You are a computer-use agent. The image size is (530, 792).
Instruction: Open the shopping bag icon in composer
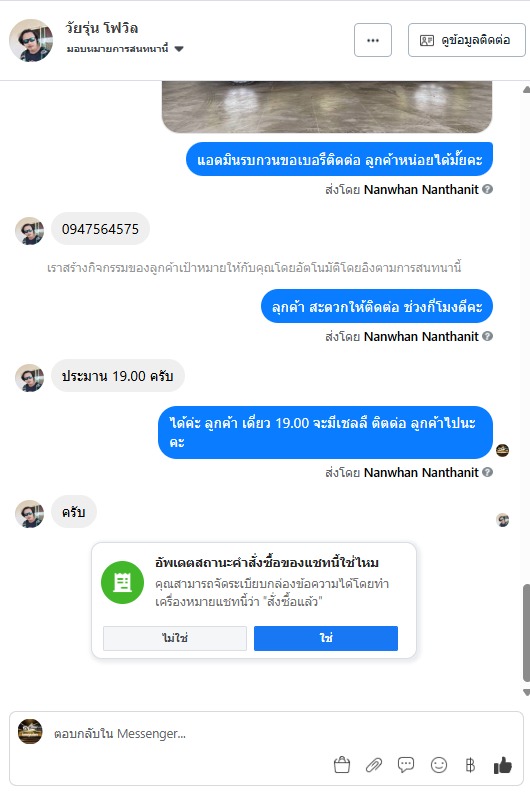tap(342, 765)
